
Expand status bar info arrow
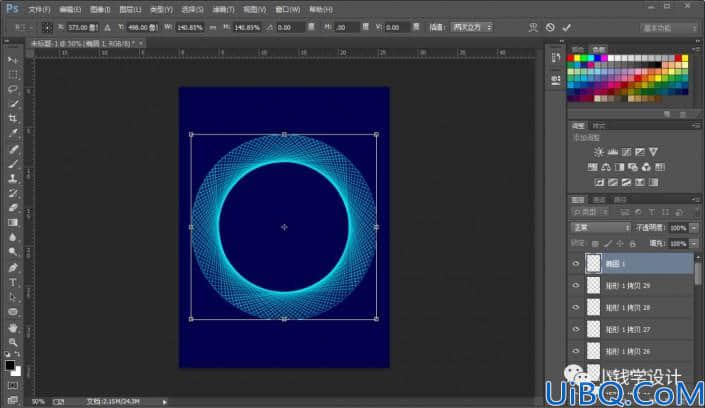click(165, 402)
